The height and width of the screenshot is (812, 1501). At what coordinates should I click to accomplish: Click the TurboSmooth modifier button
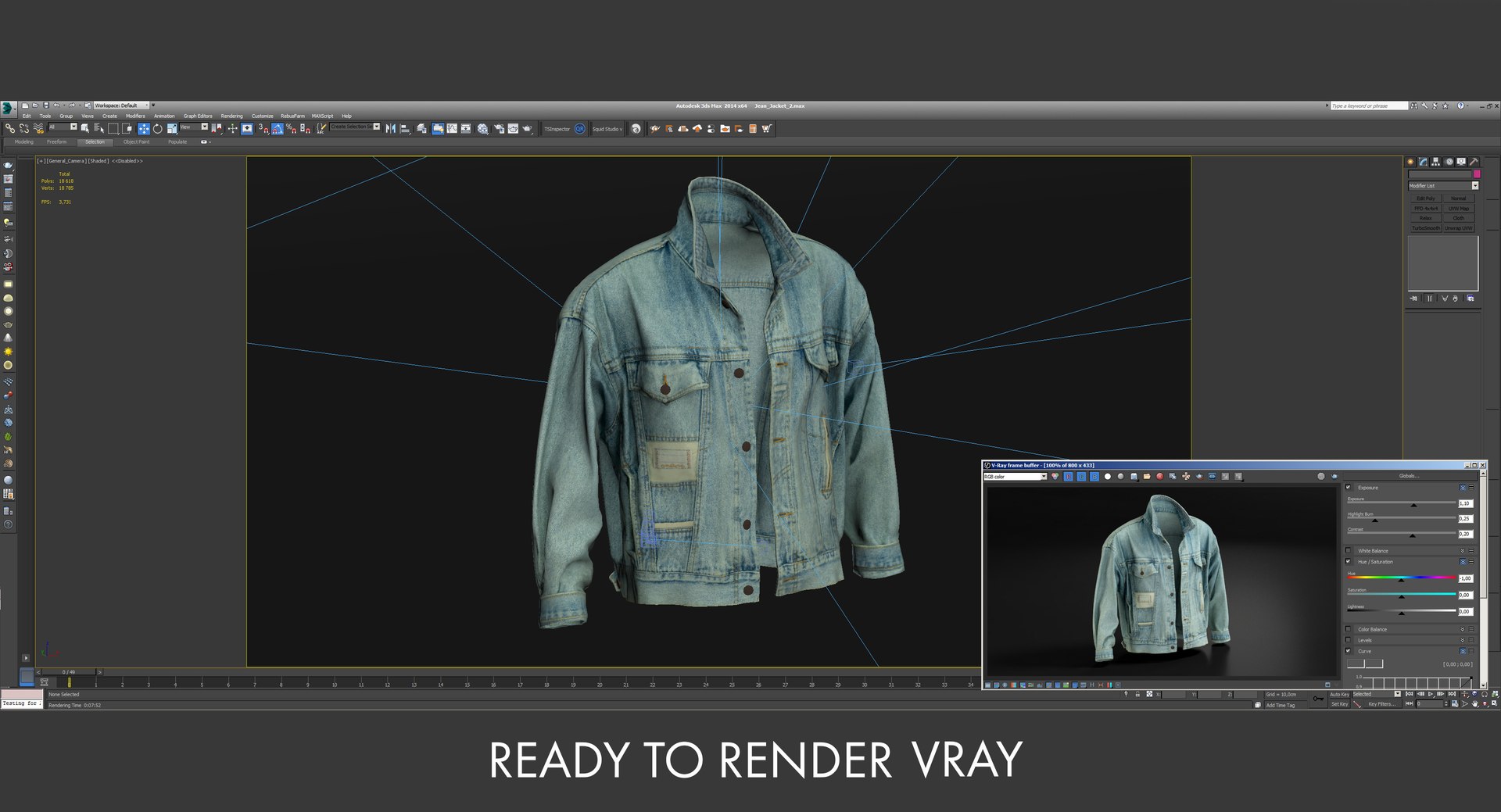click(1426, 228)
